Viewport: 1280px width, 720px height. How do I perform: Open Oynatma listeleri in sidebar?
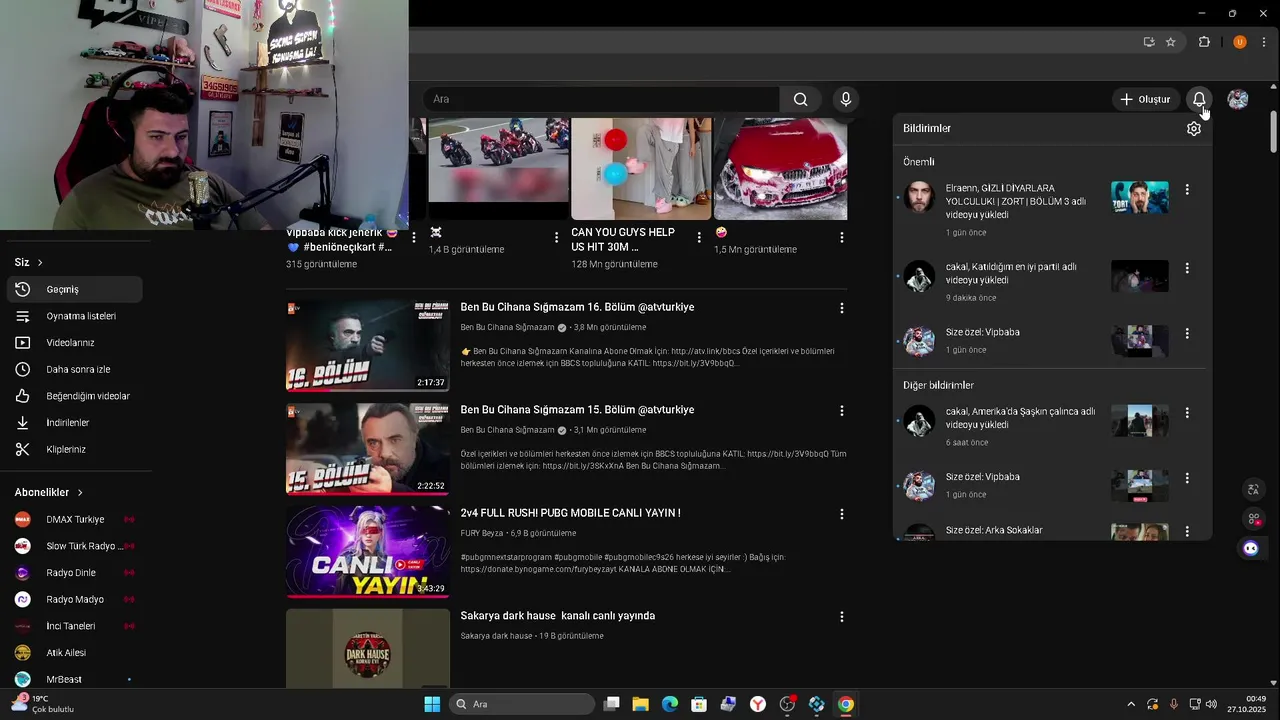[x=75, y=316]
